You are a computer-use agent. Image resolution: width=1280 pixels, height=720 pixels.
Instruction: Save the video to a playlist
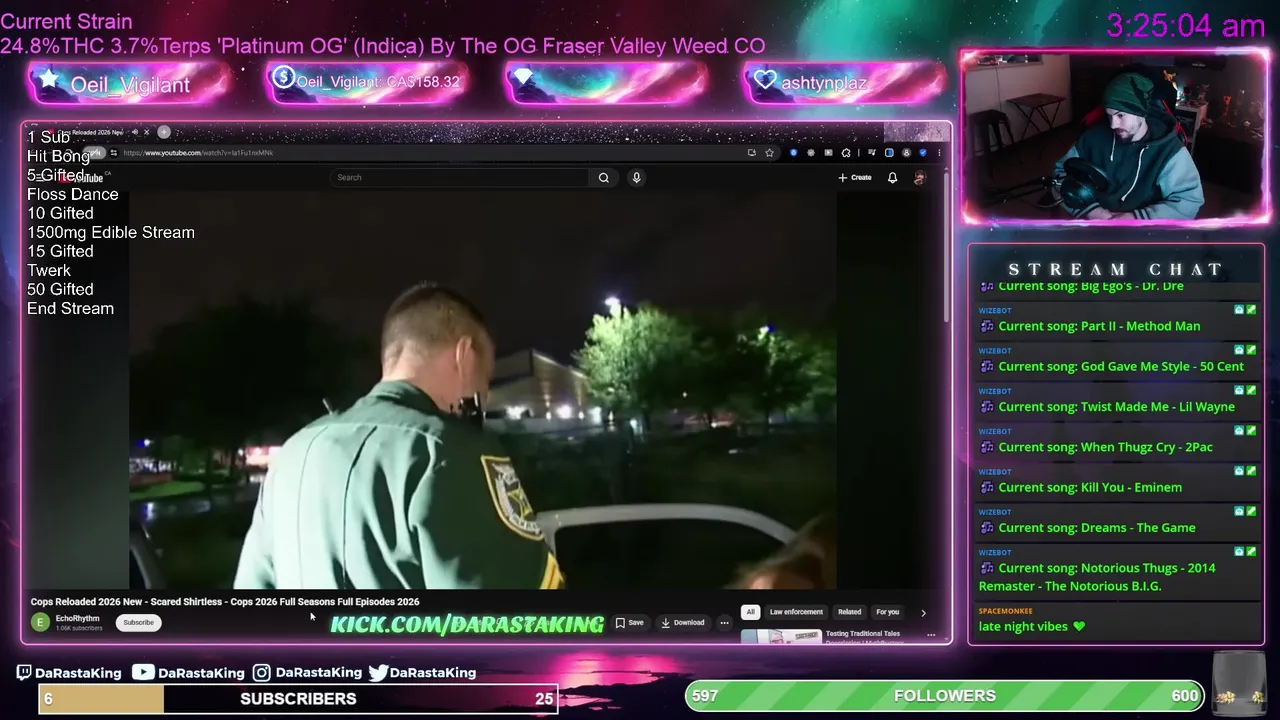(630, 623)
